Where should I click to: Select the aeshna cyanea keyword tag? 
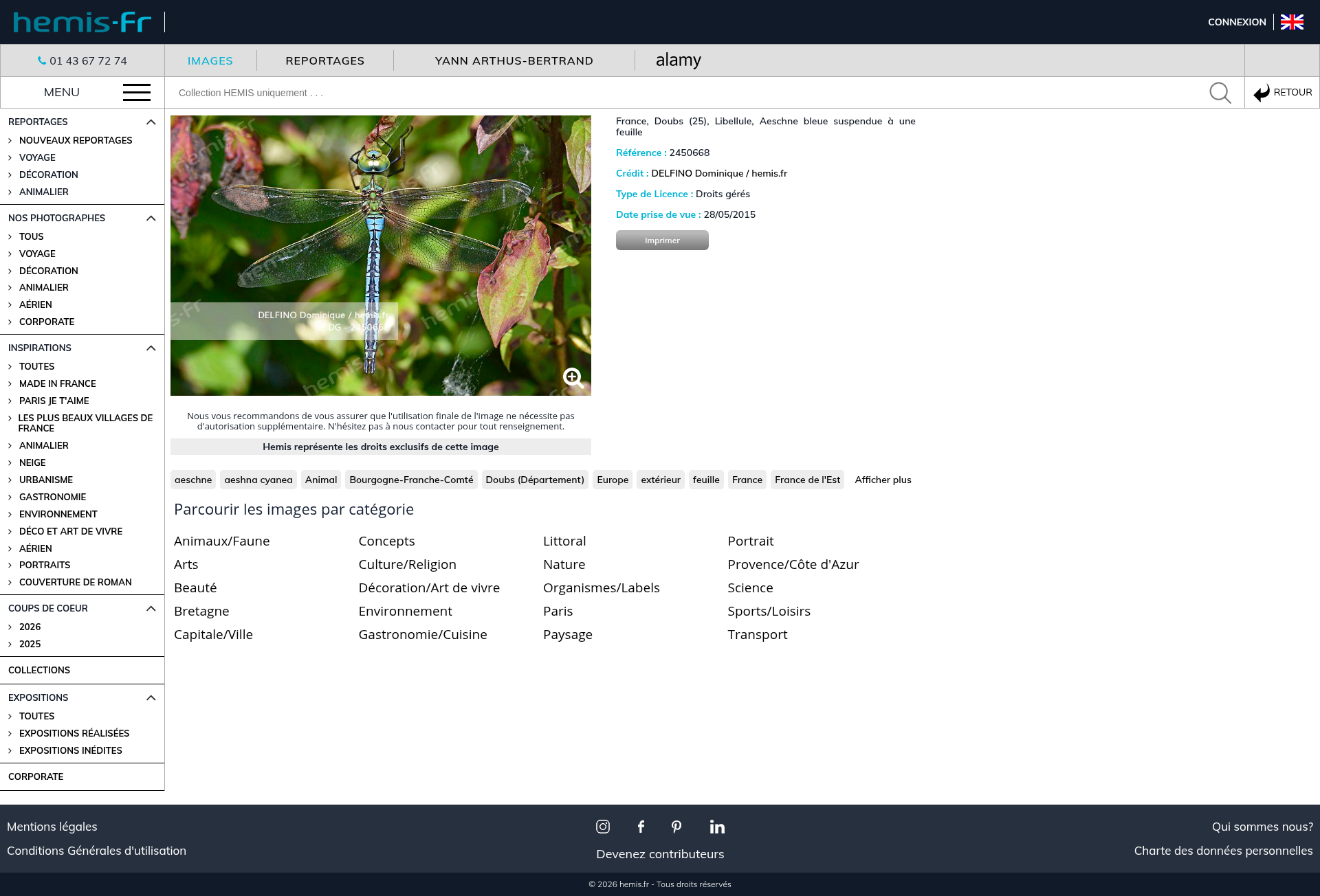[x=258, y=480]
